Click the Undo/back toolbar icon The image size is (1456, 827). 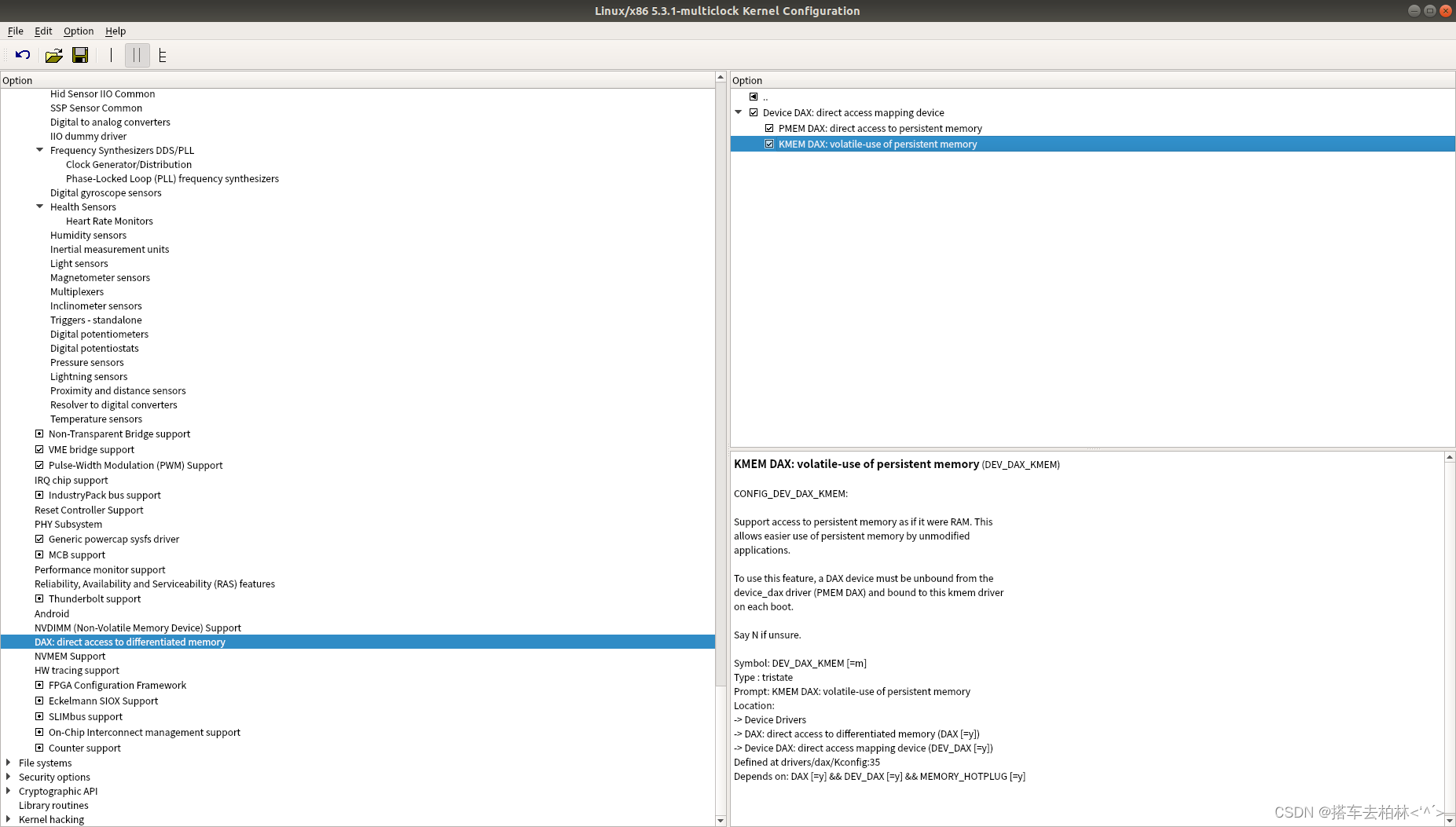[x=23, y=55]
